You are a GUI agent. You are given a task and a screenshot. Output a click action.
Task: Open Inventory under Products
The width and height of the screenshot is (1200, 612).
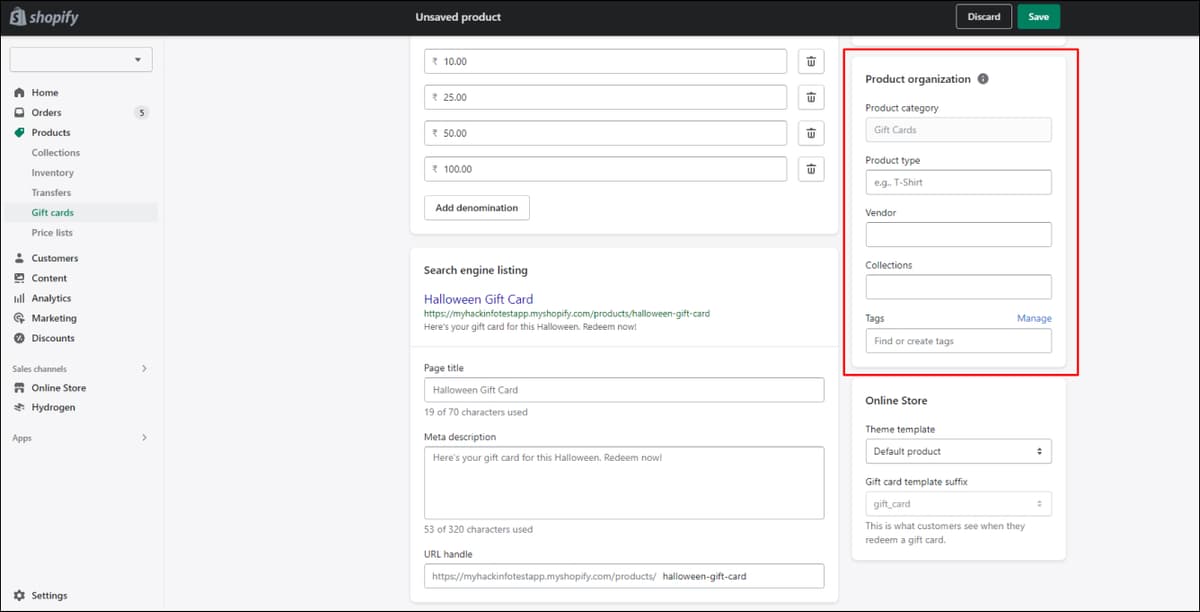pyautogui.click(x=52, y=172)
